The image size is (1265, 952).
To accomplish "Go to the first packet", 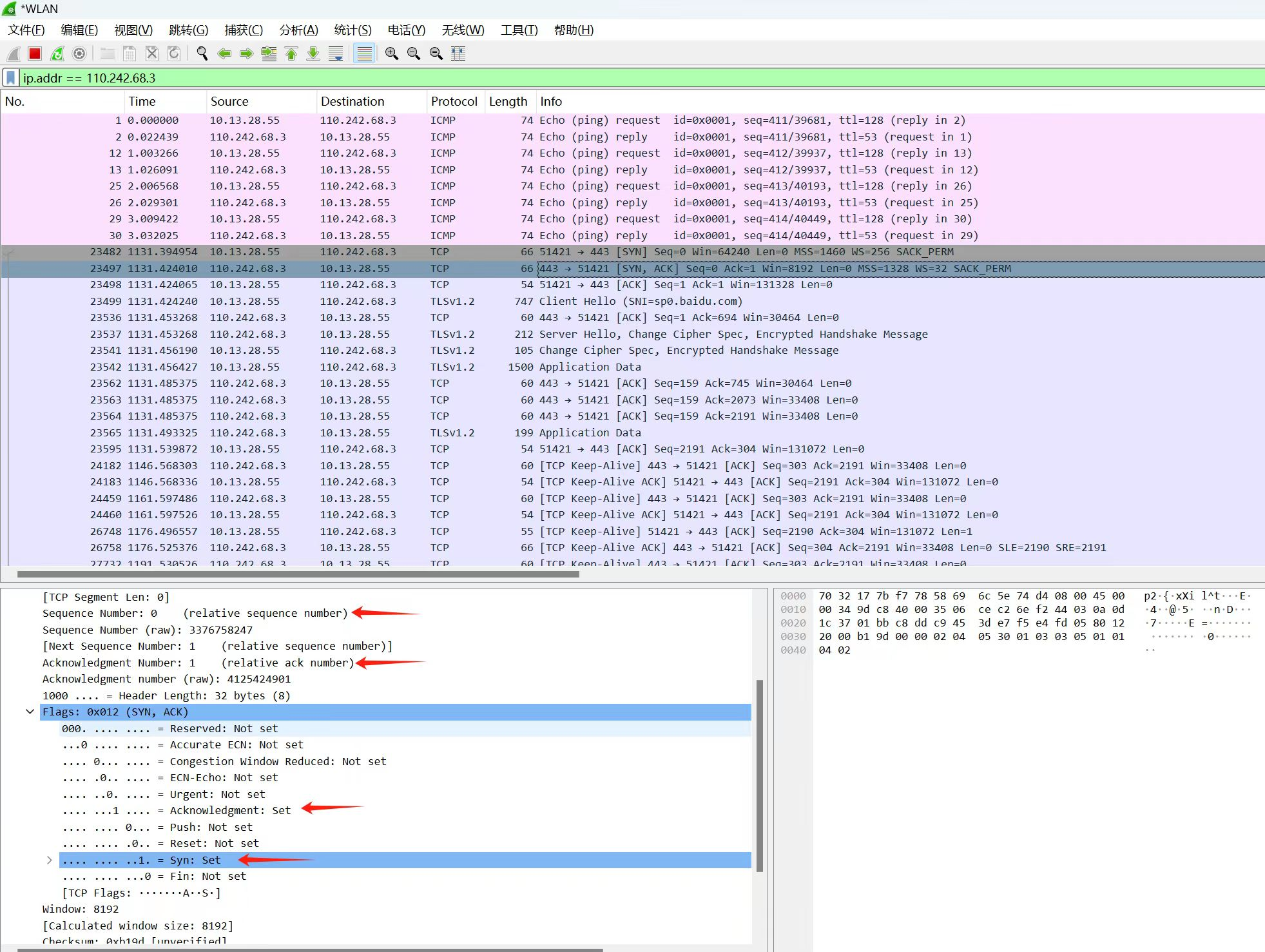I will pyautogui.click(x=291, y=53).
